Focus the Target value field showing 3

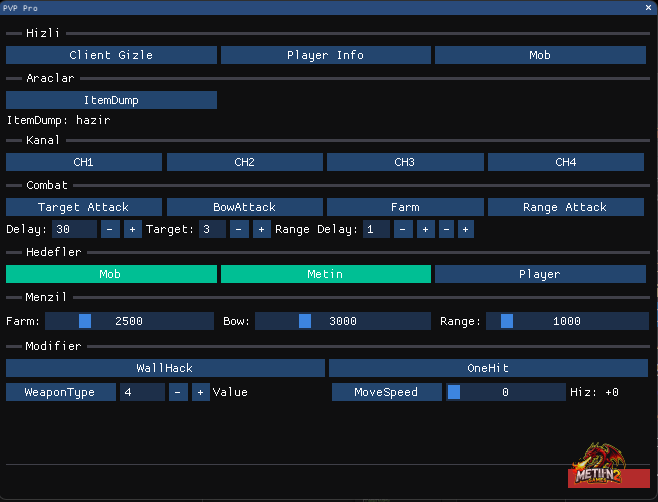tap(212, 229)
